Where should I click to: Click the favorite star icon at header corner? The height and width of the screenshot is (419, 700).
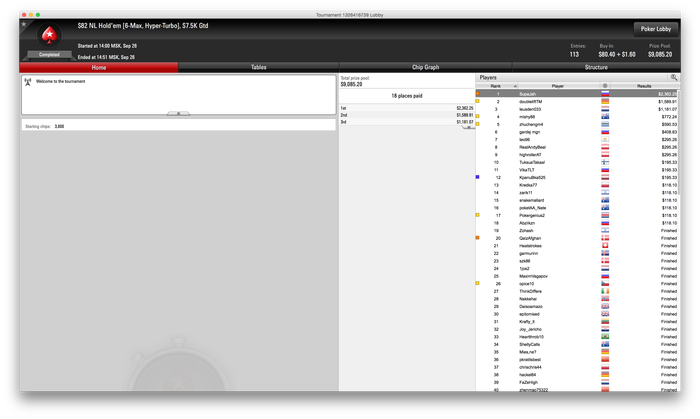(24, 24)
